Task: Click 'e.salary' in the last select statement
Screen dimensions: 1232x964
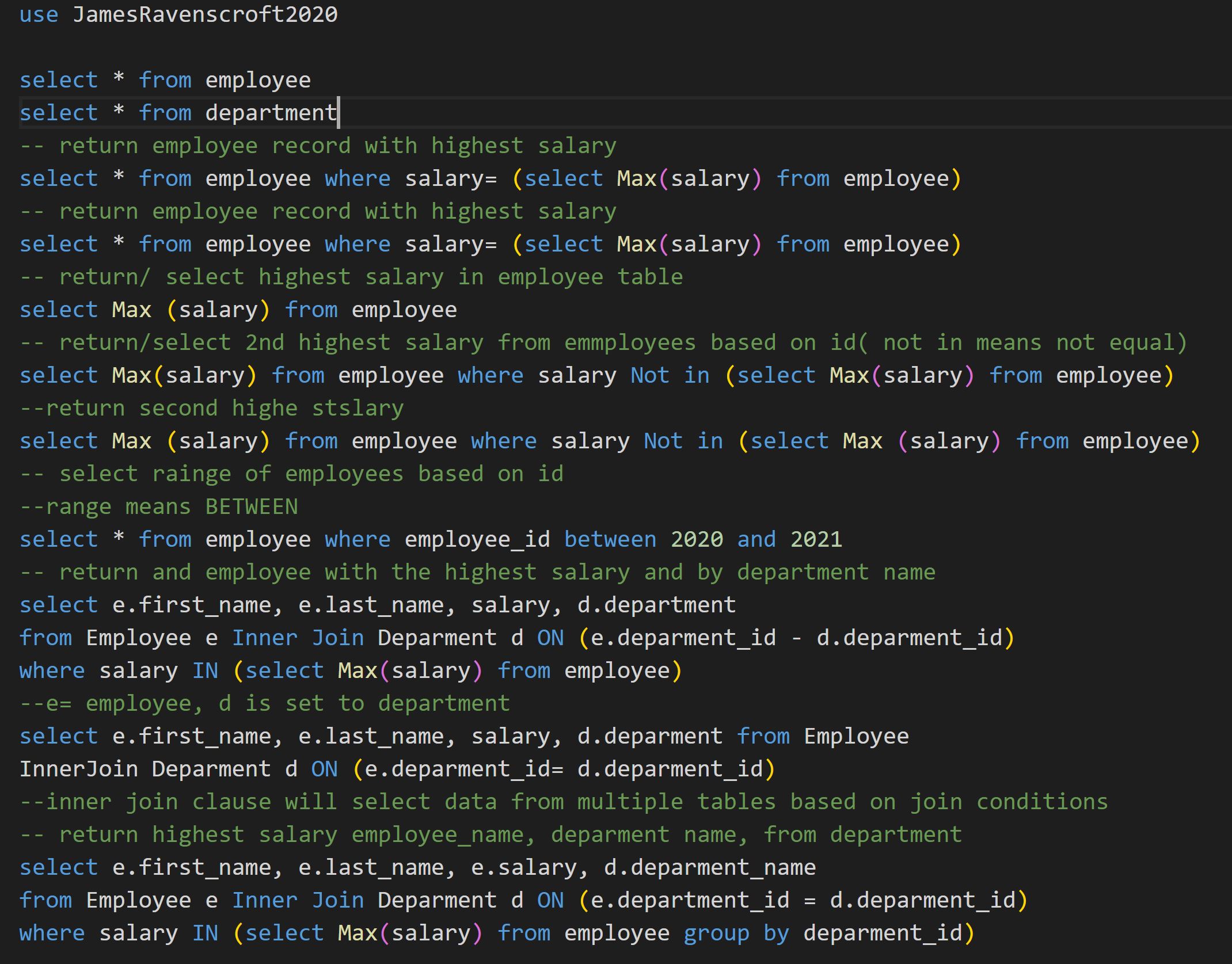Action: click(x=523, y=867)
